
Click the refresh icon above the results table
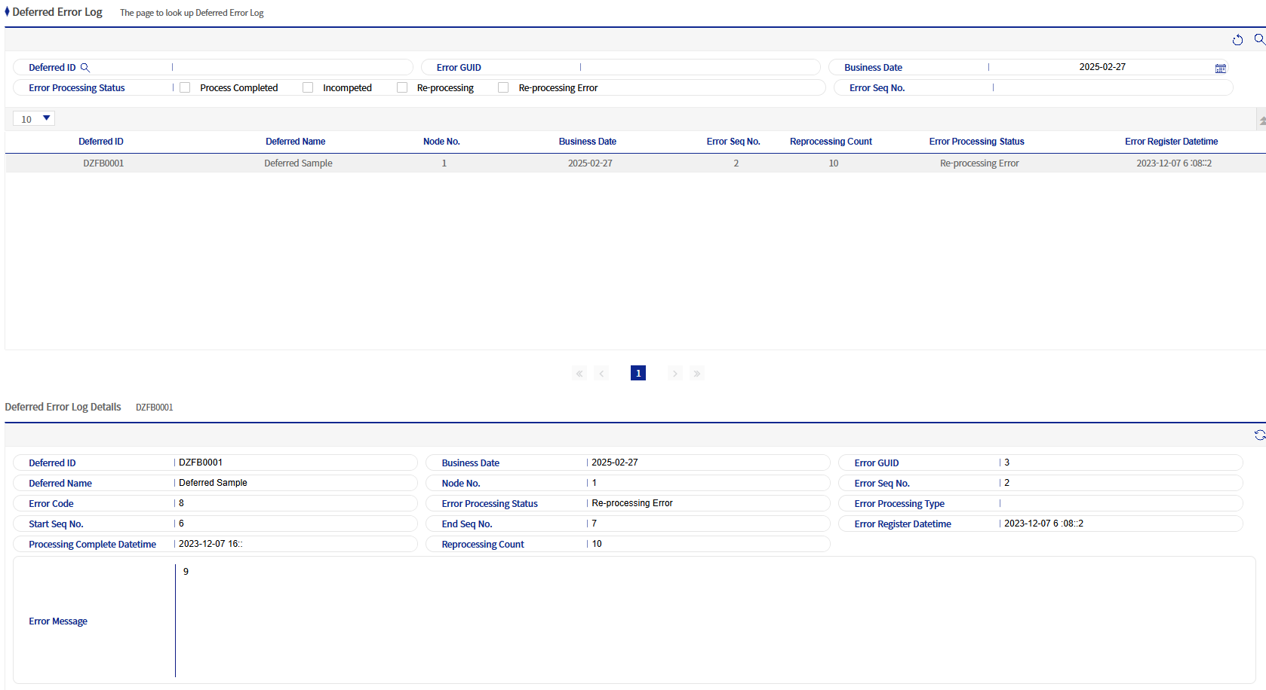(1237, 39)
